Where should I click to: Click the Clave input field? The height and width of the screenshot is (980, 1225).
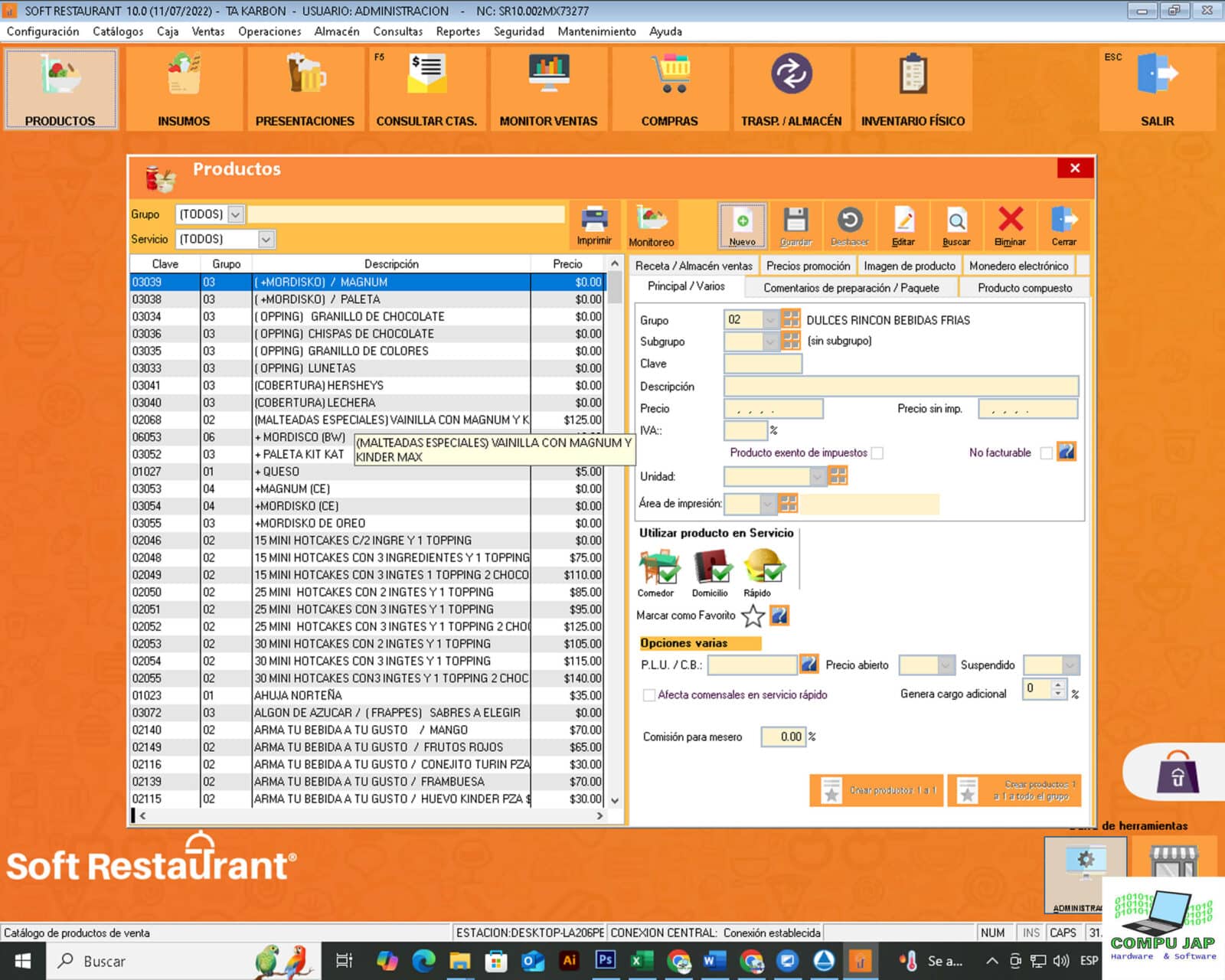[763, 364]
